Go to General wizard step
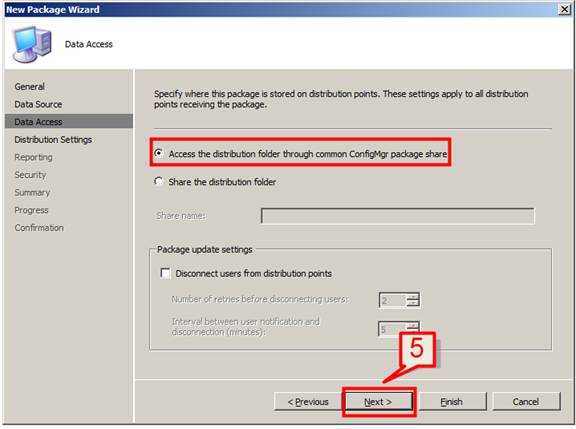 [29, 87]
